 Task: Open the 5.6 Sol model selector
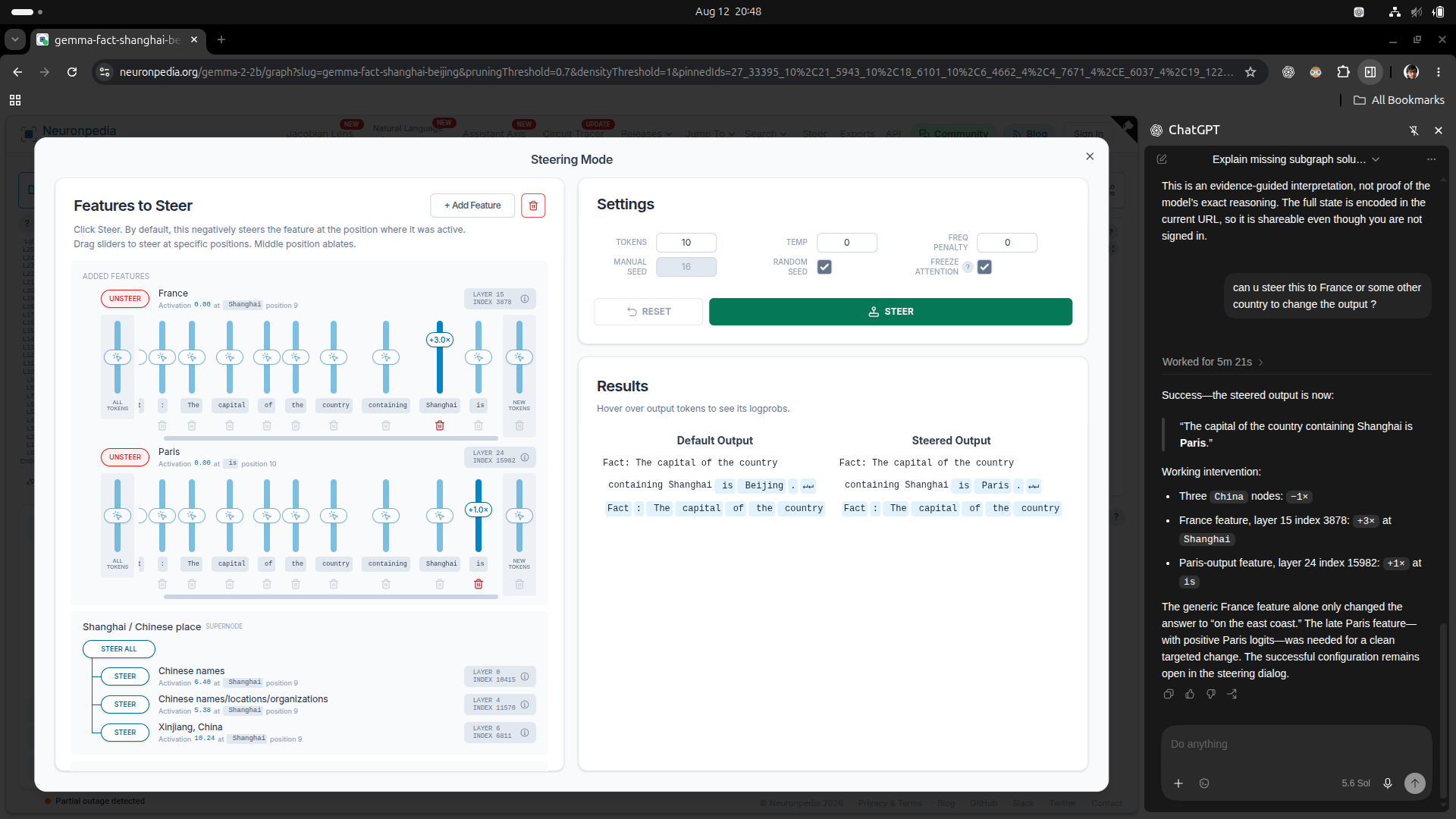coord(1356,783)
